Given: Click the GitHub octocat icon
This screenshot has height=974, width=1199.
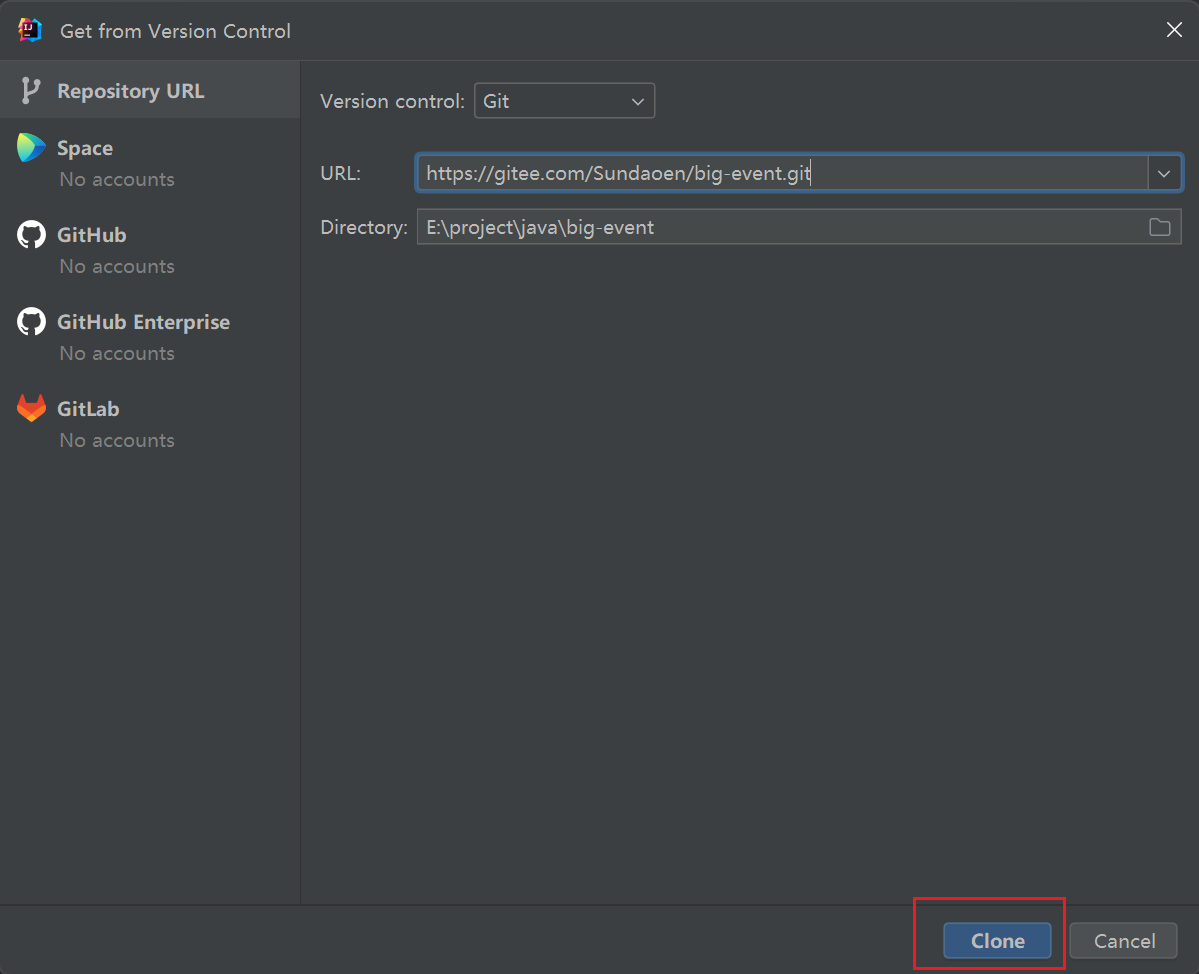Looking at the screenshot, I should (31, 235).
